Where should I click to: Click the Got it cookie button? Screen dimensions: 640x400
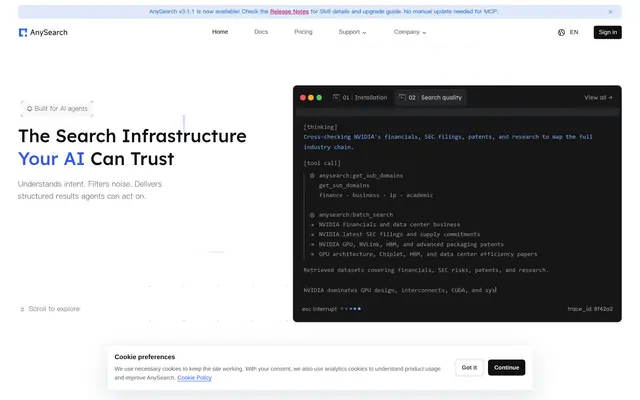[x=469, y=368]
